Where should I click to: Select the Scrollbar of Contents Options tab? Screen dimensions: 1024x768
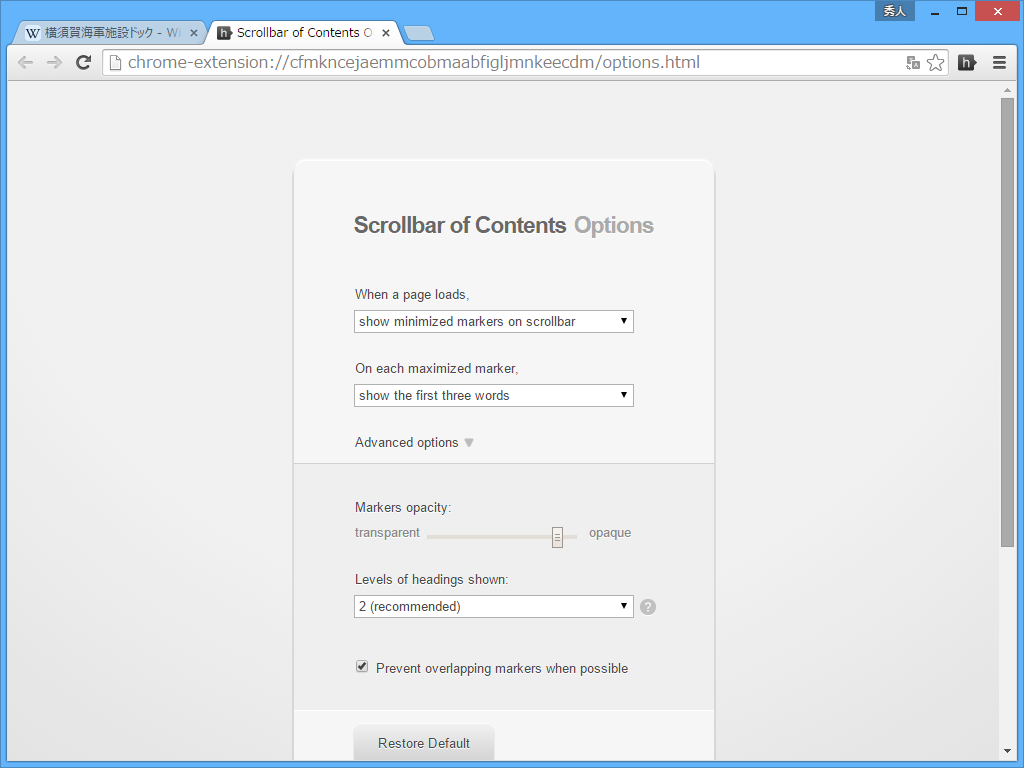click(304, 33)
